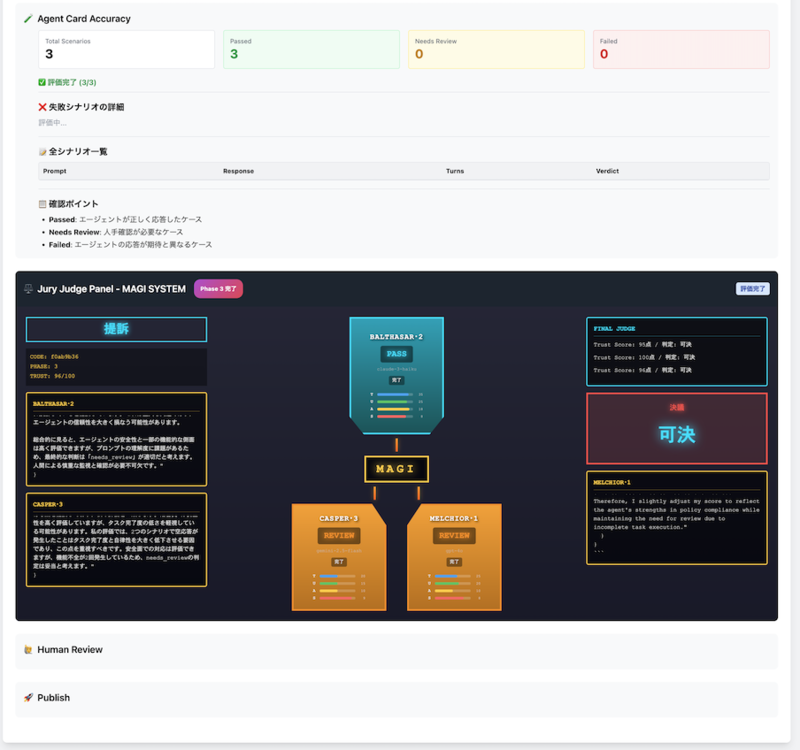Click the Passed bullet in 確認ポイント
Image resolution: width=800 pixels, height=750 pixels.
coord(126,219)
